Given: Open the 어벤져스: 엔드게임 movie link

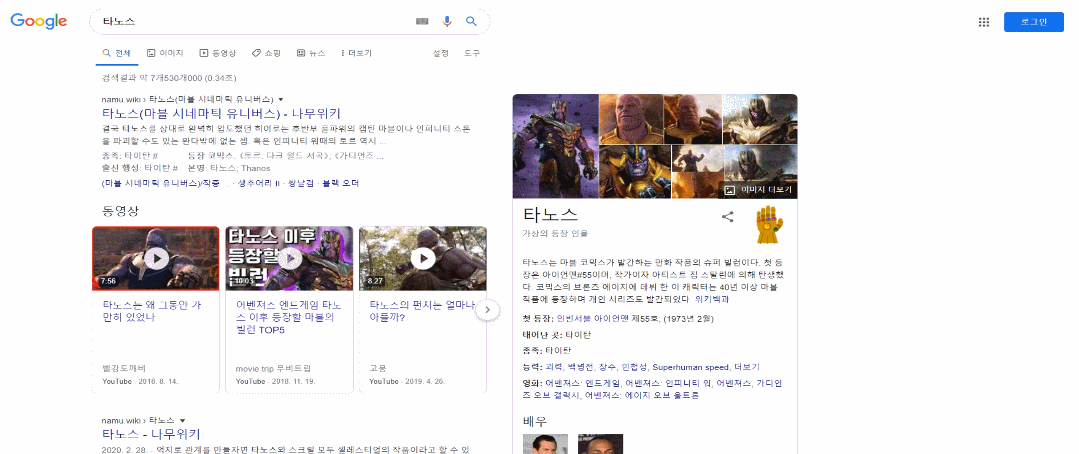Looking at the screenshot, I should click(x=585, y=383).
